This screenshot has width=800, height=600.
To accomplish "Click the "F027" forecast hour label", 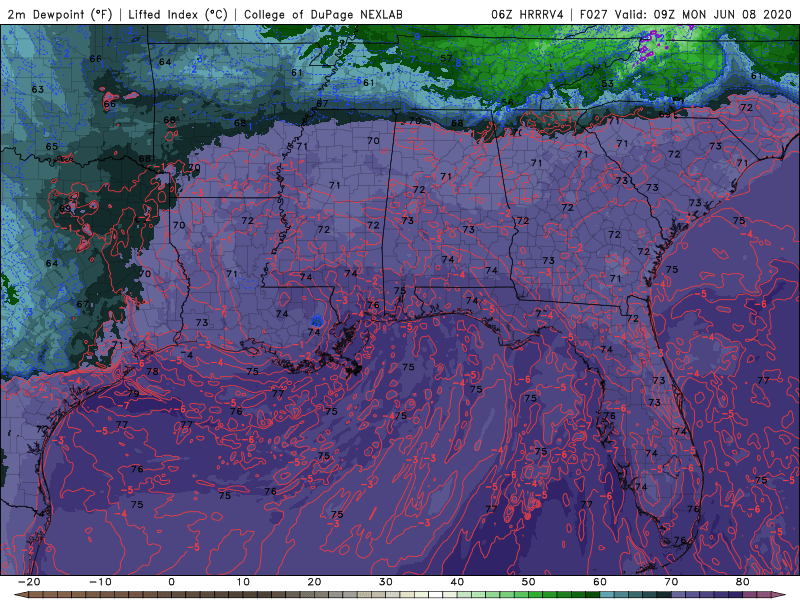I will pyautogui.click(x=594, y=14).
